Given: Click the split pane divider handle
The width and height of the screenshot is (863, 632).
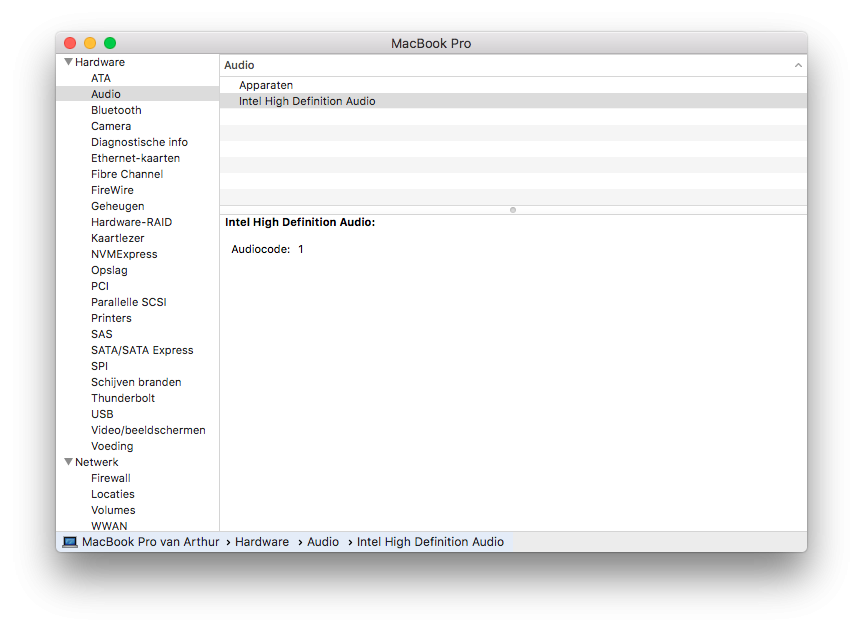Looking at the screenshot, I should pos(513,210).
